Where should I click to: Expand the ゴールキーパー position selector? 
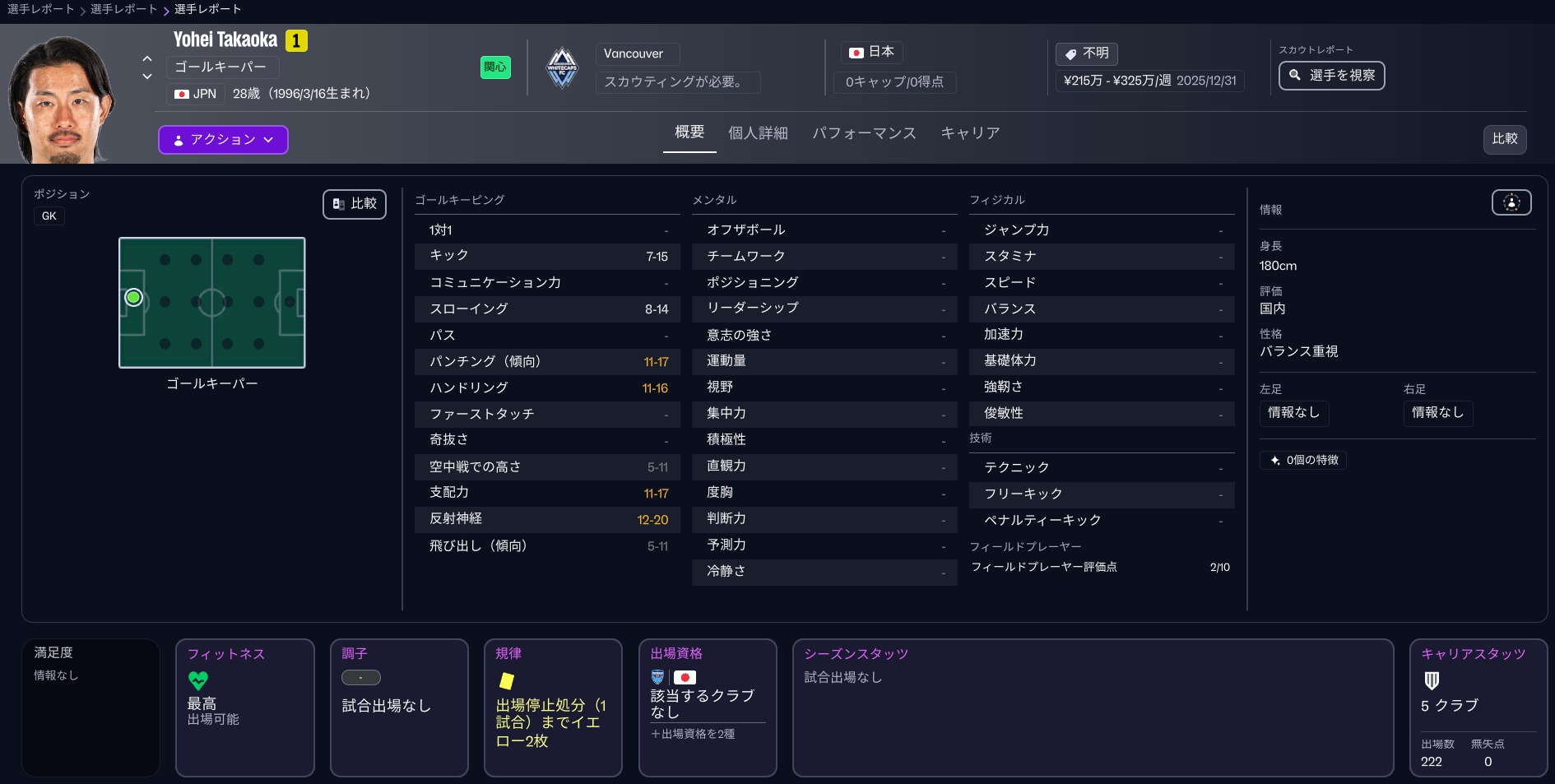[222, 67]
